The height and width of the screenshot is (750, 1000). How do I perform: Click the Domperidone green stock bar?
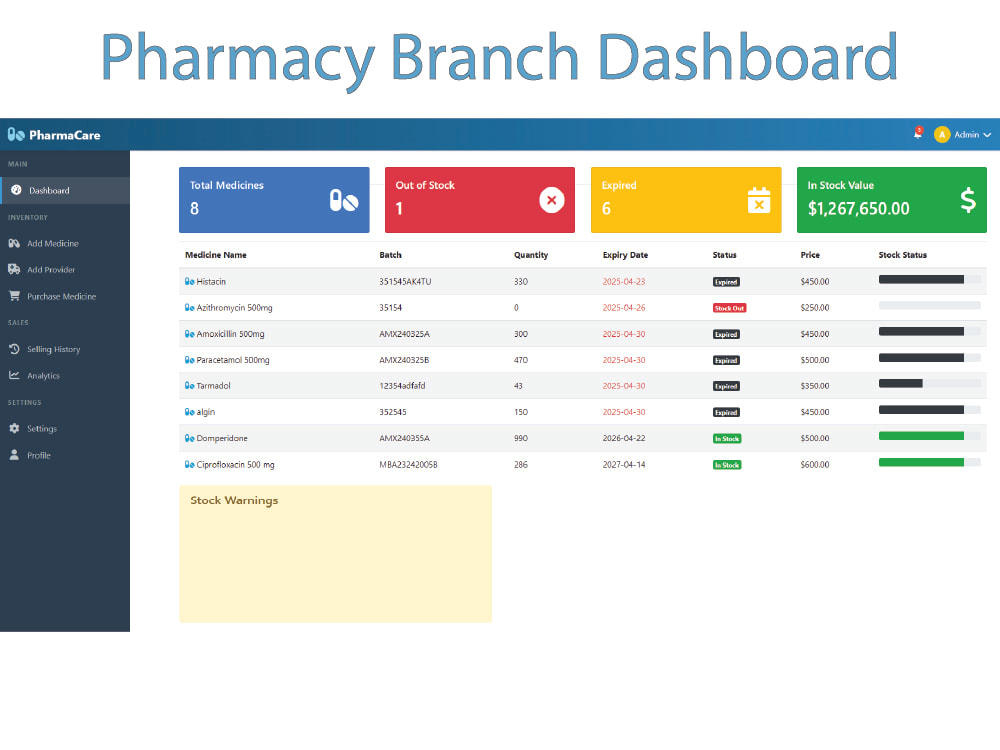921,436
